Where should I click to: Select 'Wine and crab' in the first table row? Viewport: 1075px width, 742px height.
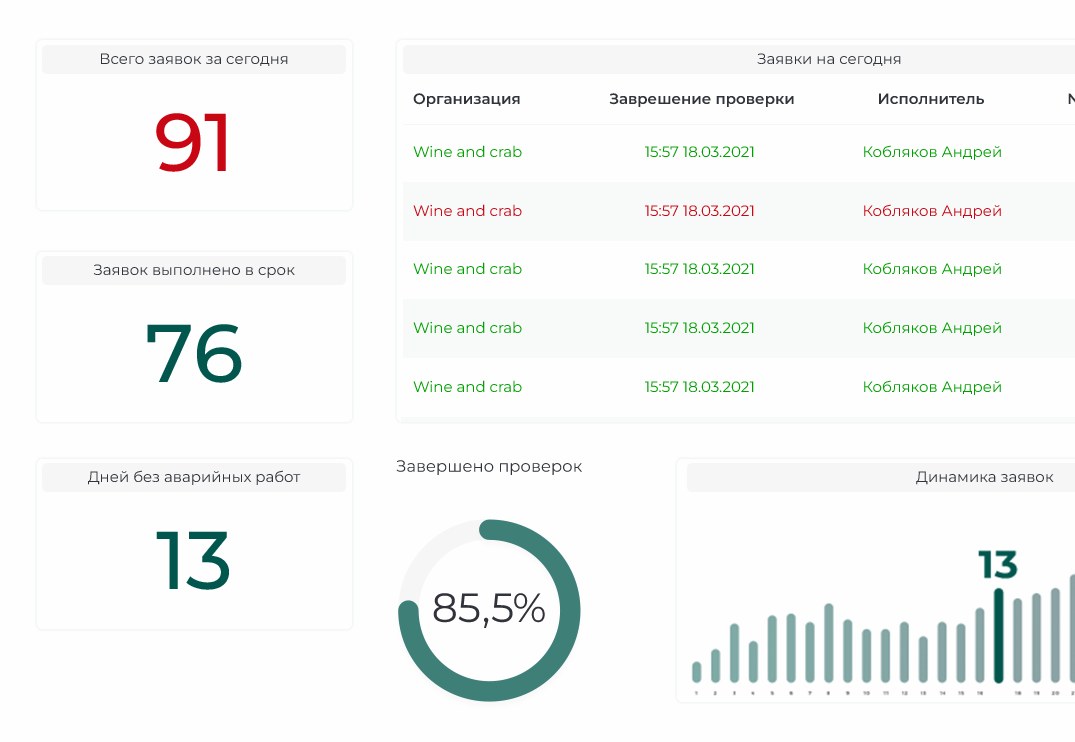[468, 152]
